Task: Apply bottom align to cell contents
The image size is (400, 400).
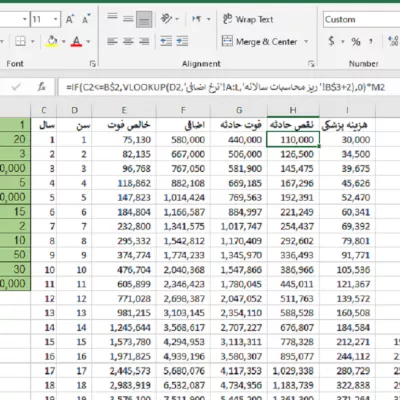Action: click(x=144, y=19)
